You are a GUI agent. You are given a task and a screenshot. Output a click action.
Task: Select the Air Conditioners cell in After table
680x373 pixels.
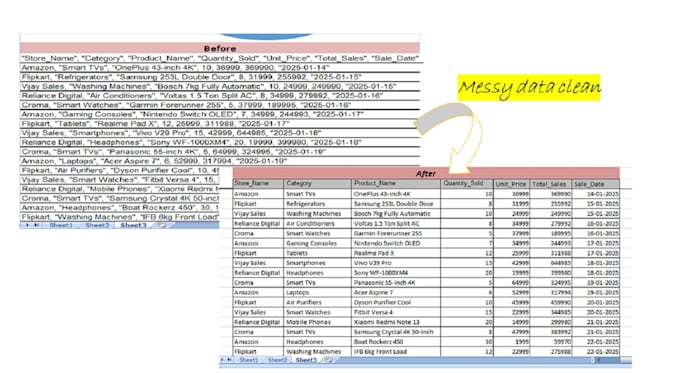pyautogui.click(x=317, y=223)
